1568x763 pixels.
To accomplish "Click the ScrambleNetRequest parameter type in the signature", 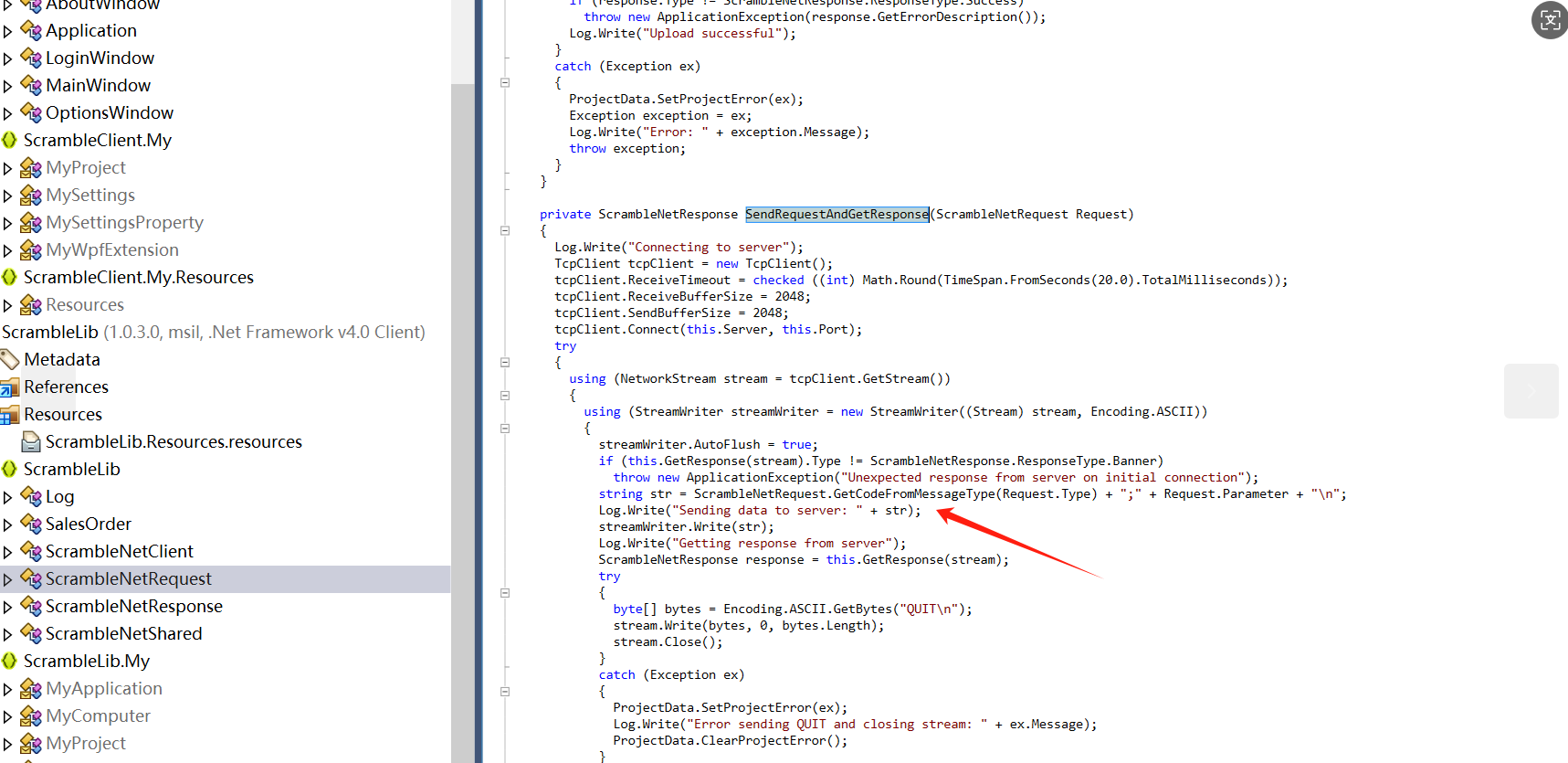I will (x=1002, y=215).
